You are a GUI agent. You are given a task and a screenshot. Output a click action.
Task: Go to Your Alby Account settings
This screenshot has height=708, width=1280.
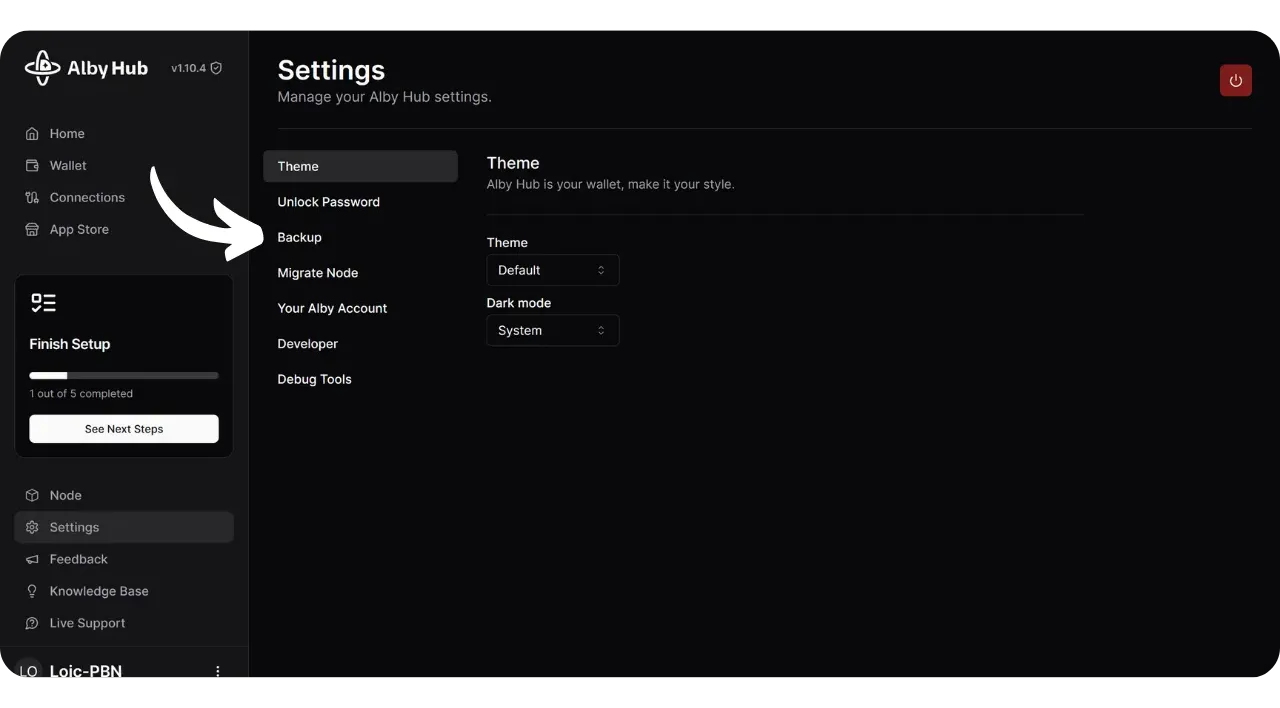[x=332, y=309]
